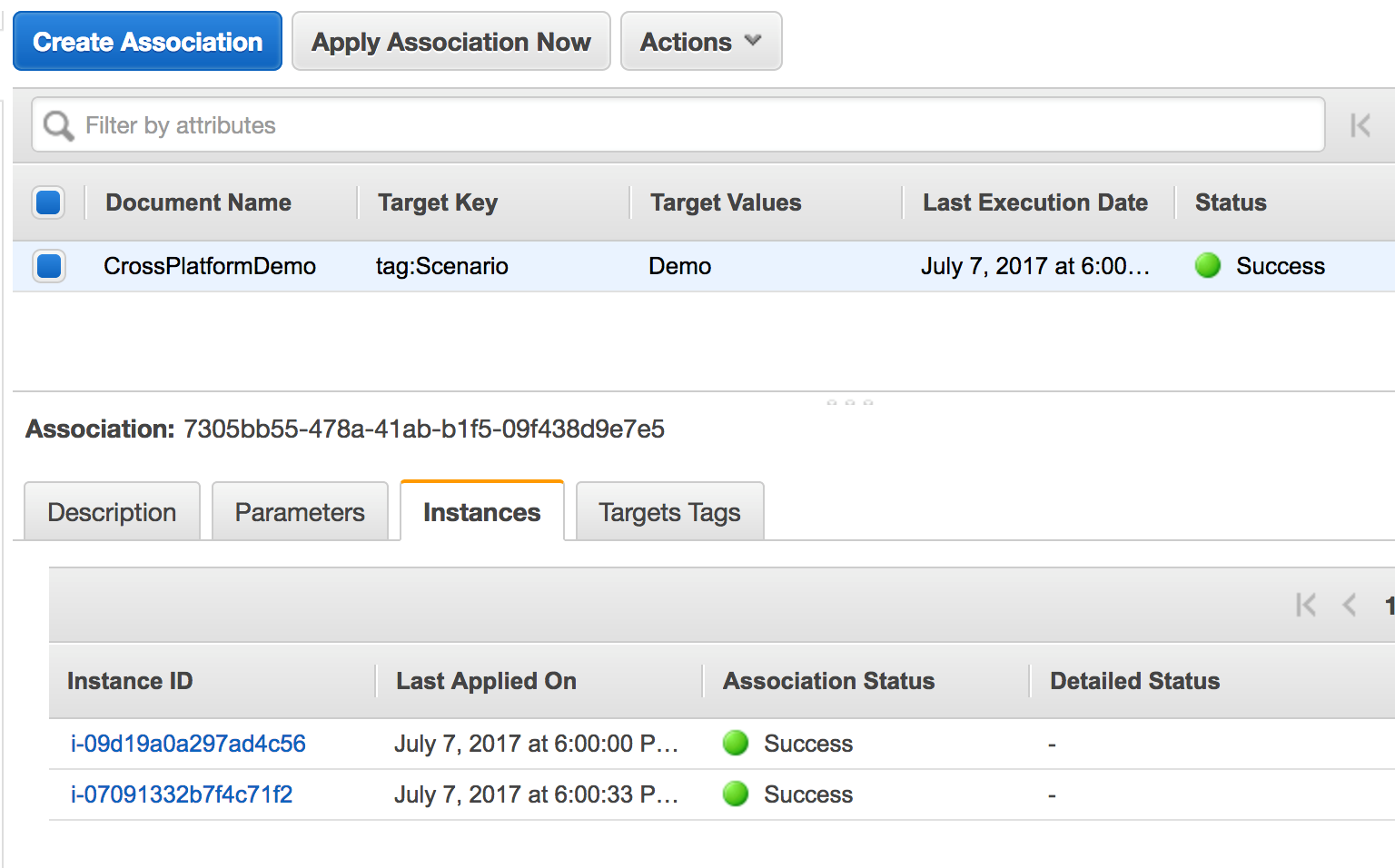Jump to first page of instances table
Viewport: 1395px width, 868px height.
[1306, 605]
